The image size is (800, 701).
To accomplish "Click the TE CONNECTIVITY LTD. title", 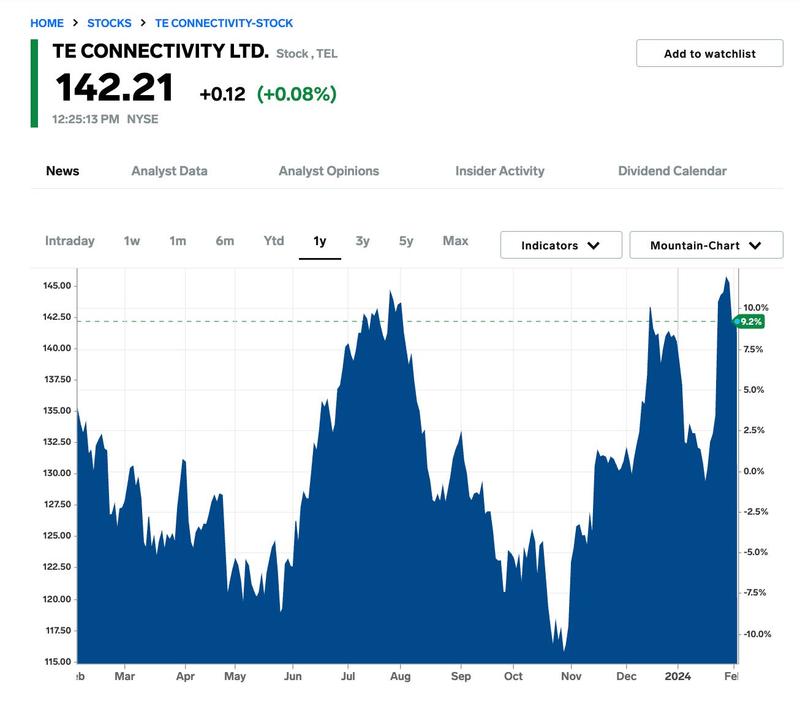I will [x=160, y=51].
